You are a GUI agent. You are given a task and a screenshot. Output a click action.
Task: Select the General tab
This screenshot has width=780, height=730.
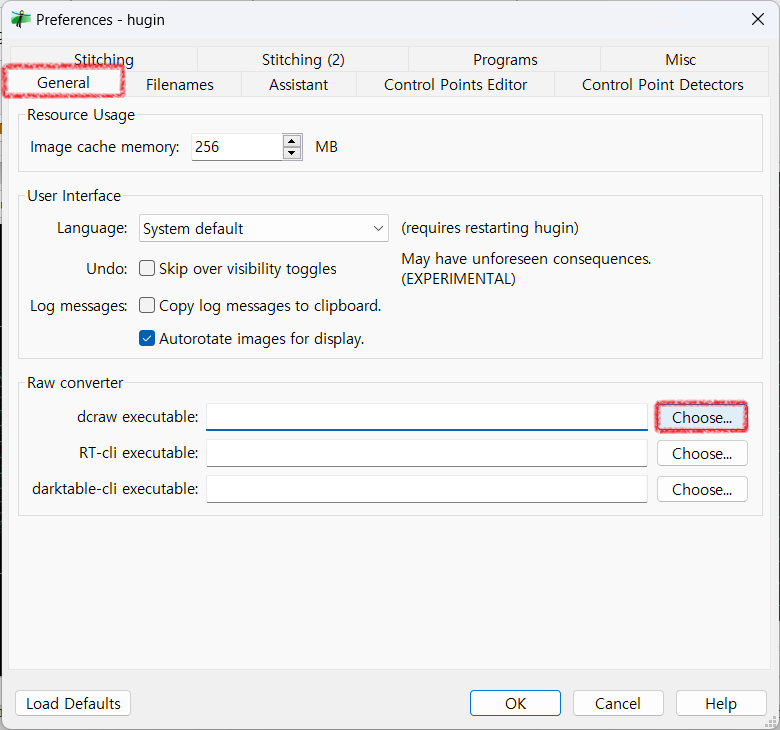63,83
